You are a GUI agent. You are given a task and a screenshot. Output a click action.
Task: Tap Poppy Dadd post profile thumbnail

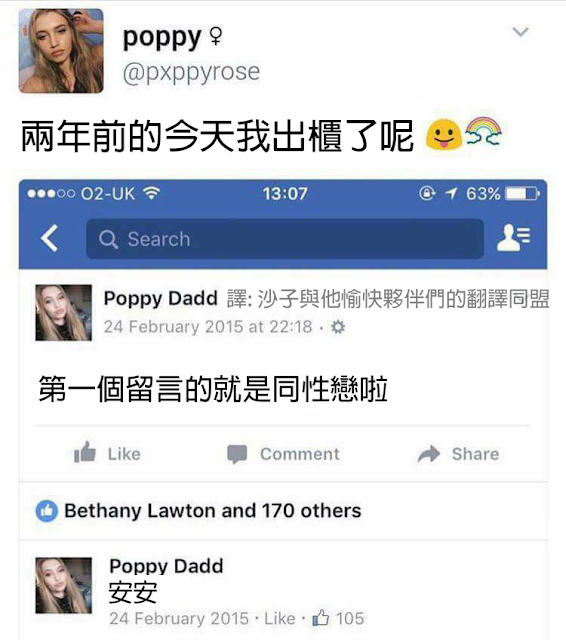coord(64,313)
